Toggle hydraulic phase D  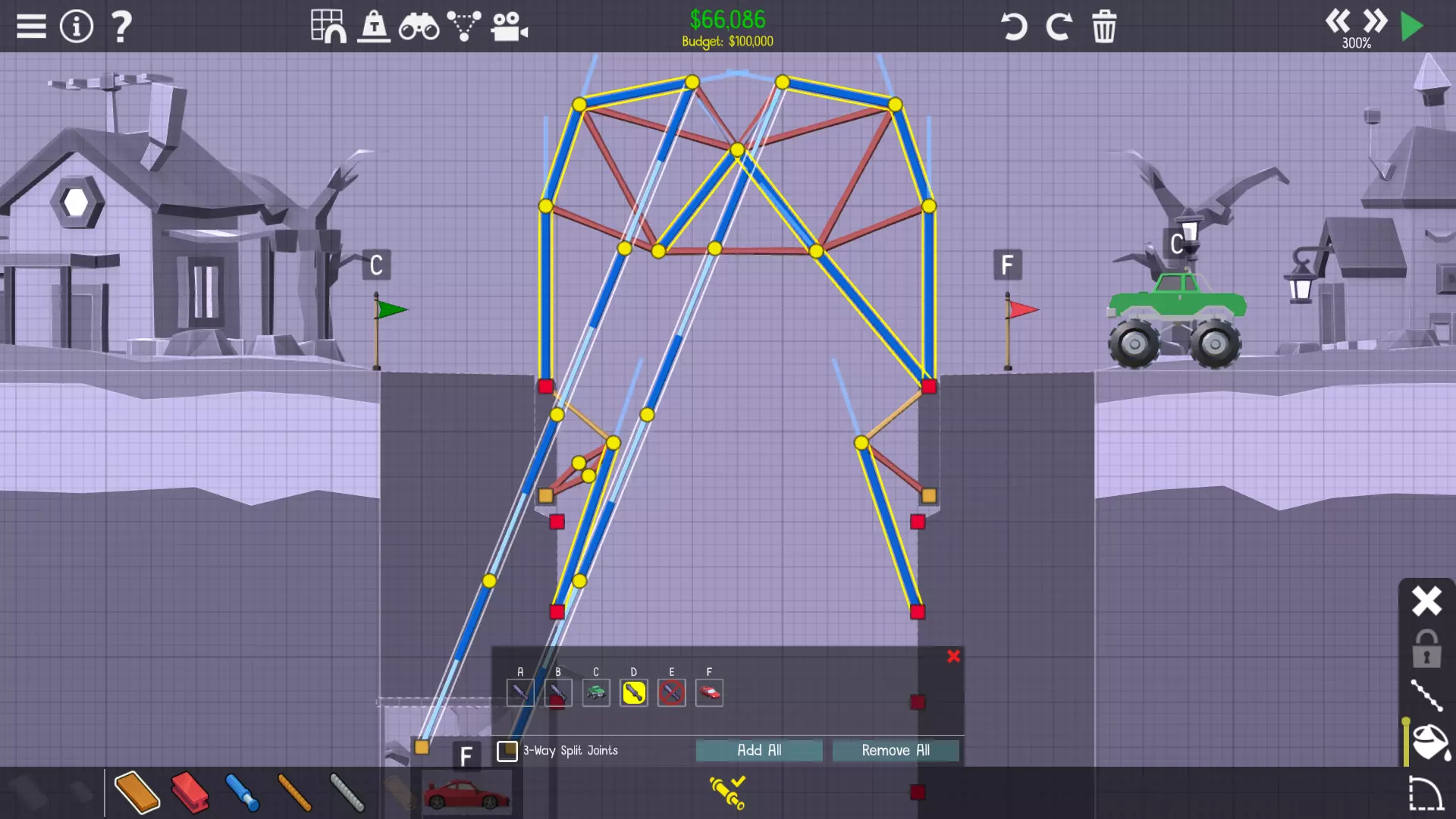(x=633, y=692)
